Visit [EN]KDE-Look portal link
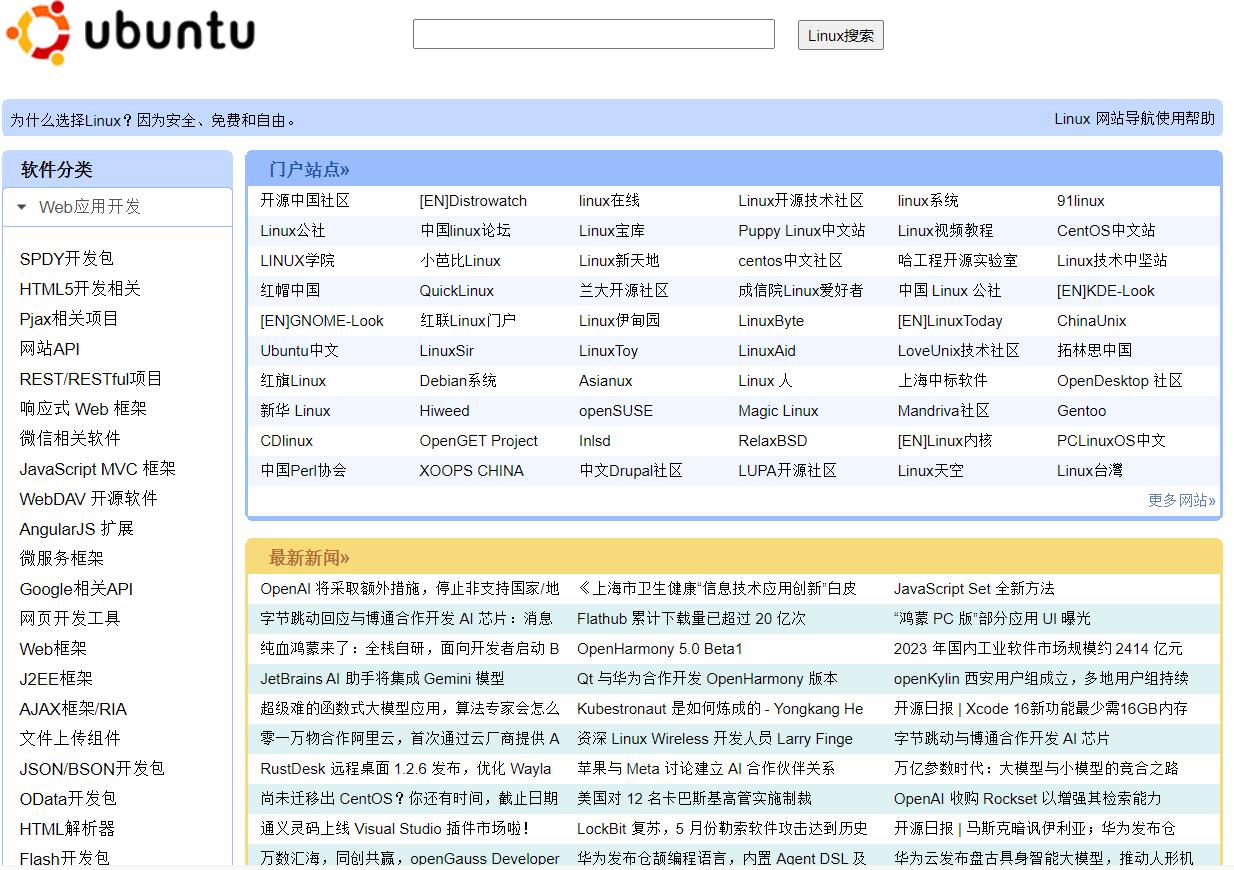Image resolution: width=1234 pixels, height=870 pixels. coord(1106,291)
